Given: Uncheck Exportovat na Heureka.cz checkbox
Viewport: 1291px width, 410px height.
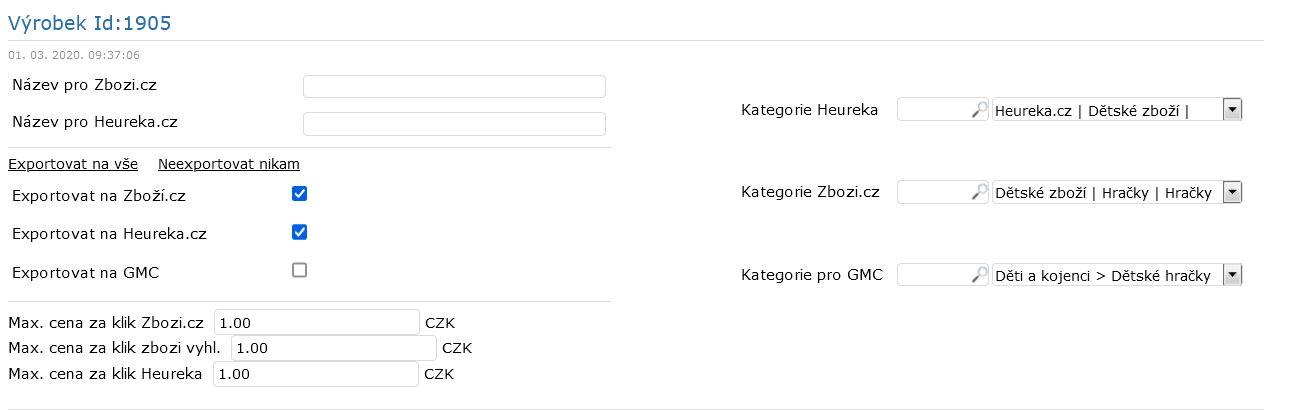Looking at the screenshot, I should (299, 232).
